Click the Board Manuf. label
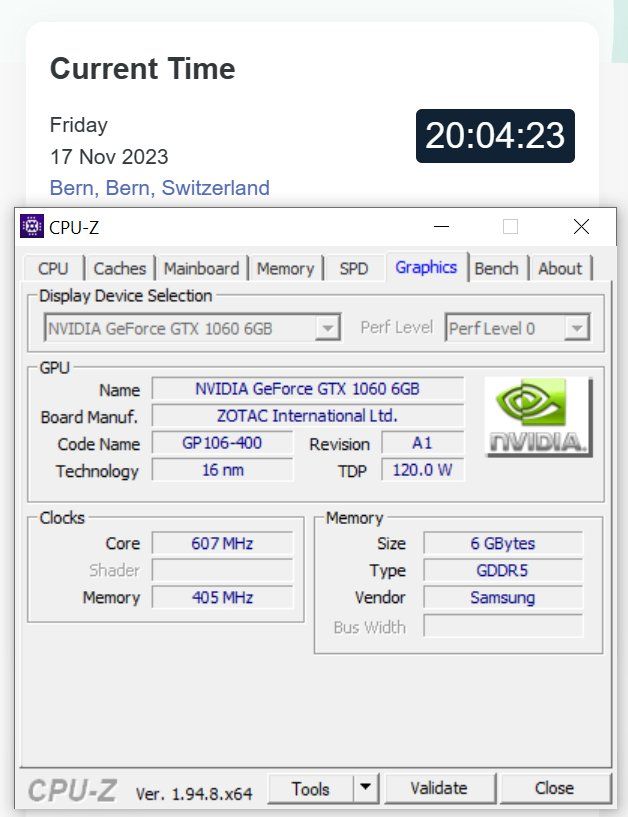628x817 pixels. coord(89,417)
